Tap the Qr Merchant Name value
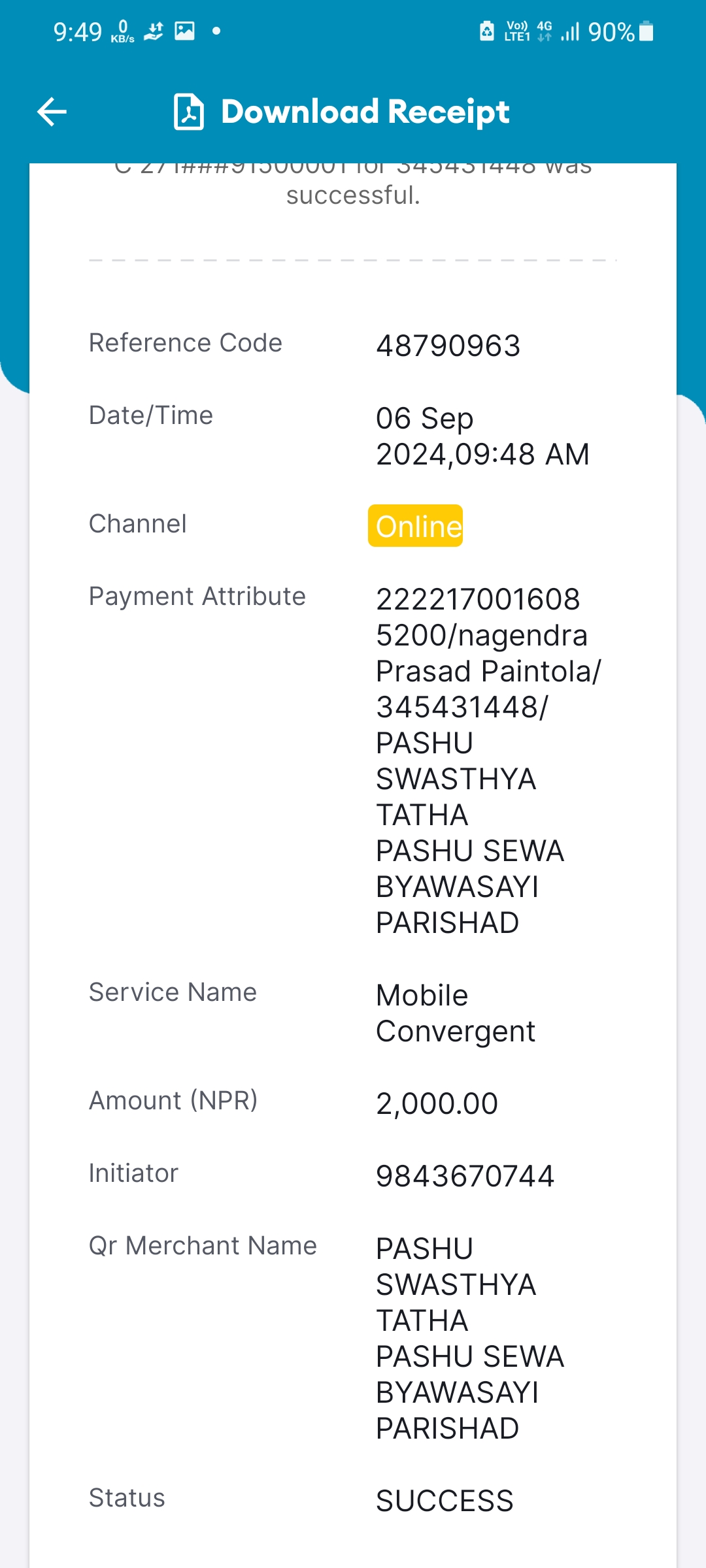 pos(470,1338)
